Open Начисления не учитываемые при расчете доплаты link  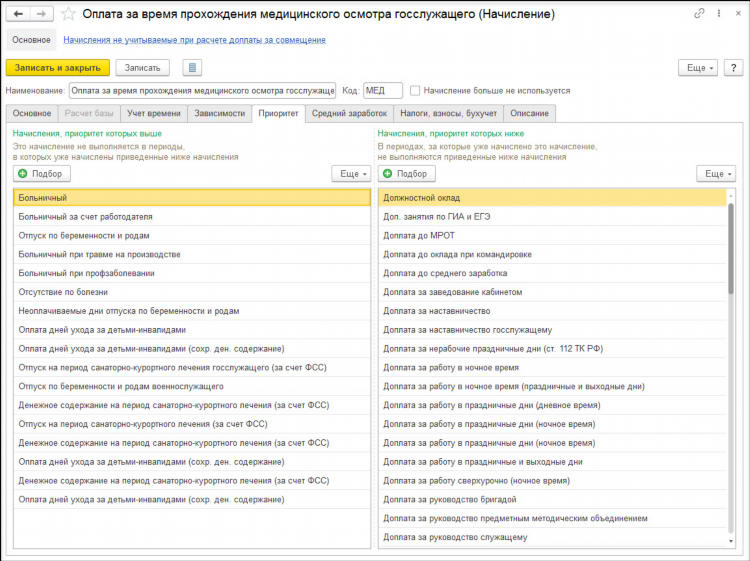click(194, 40)
